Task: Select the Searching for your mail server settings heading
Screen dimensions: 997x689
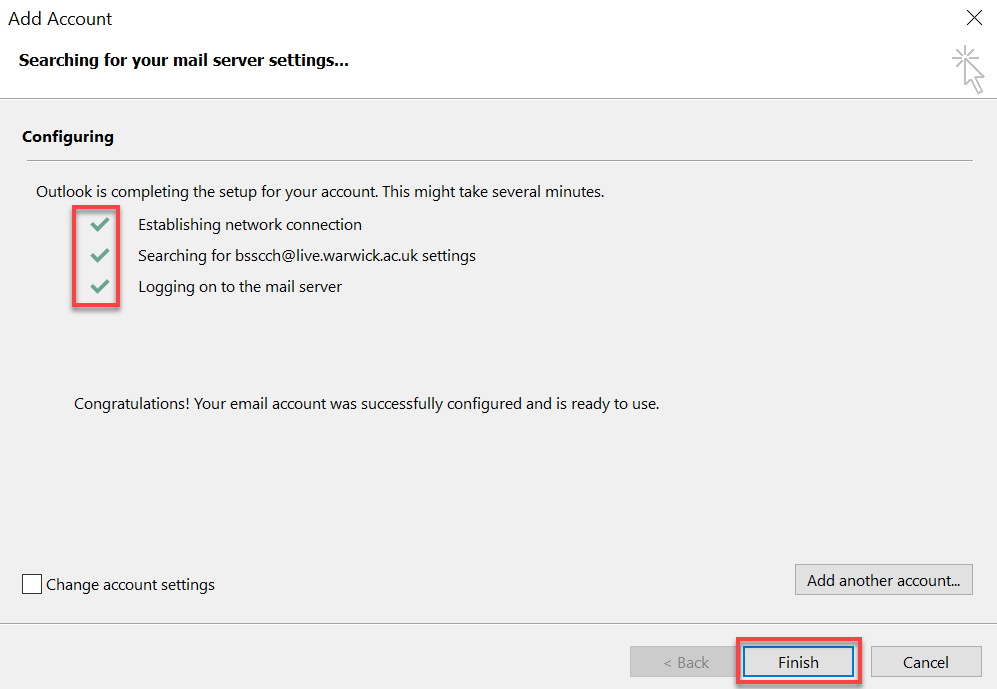Action: click(183, 60)
